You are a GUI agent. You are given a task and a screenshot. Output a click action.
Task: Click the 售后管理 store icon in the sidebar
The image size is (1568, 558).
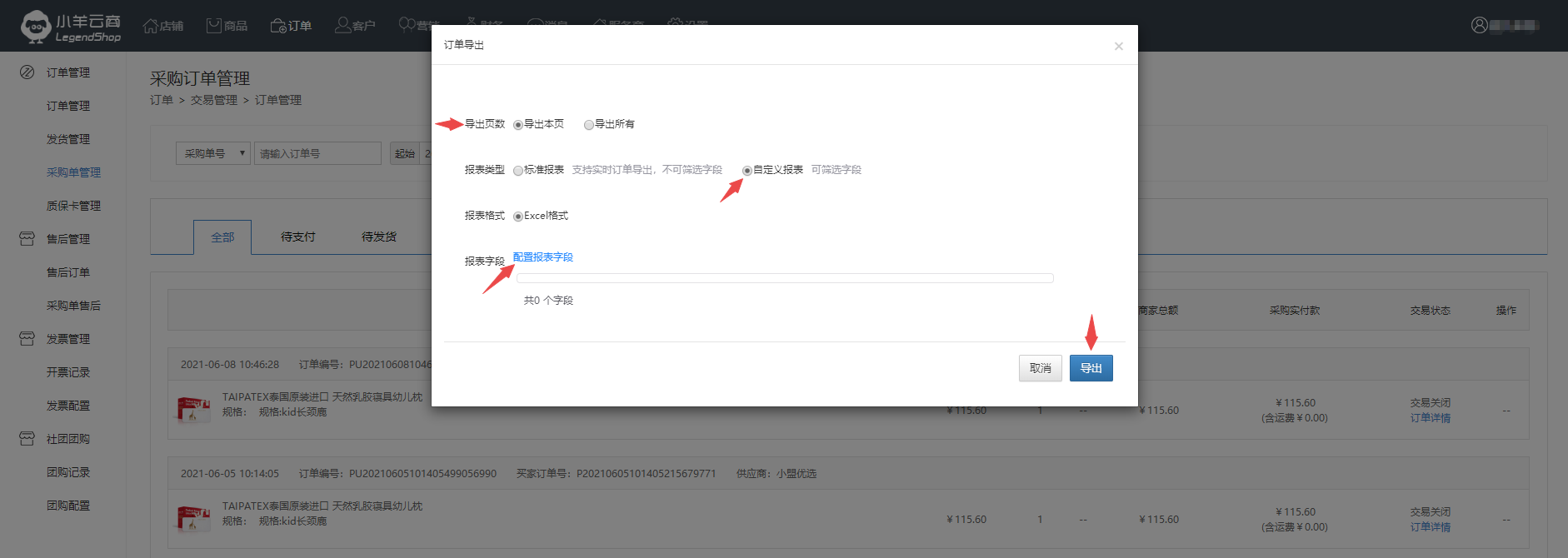[27, 239]
